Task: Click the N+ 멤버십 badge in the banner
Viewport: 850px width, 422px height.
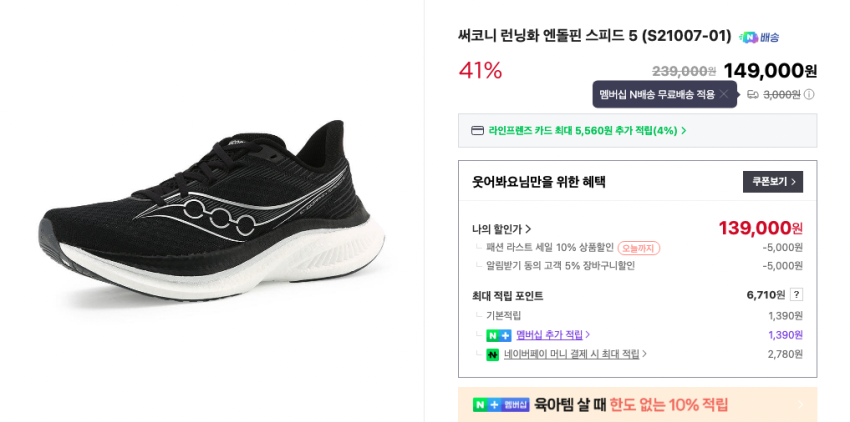Action: pos(501,405)
